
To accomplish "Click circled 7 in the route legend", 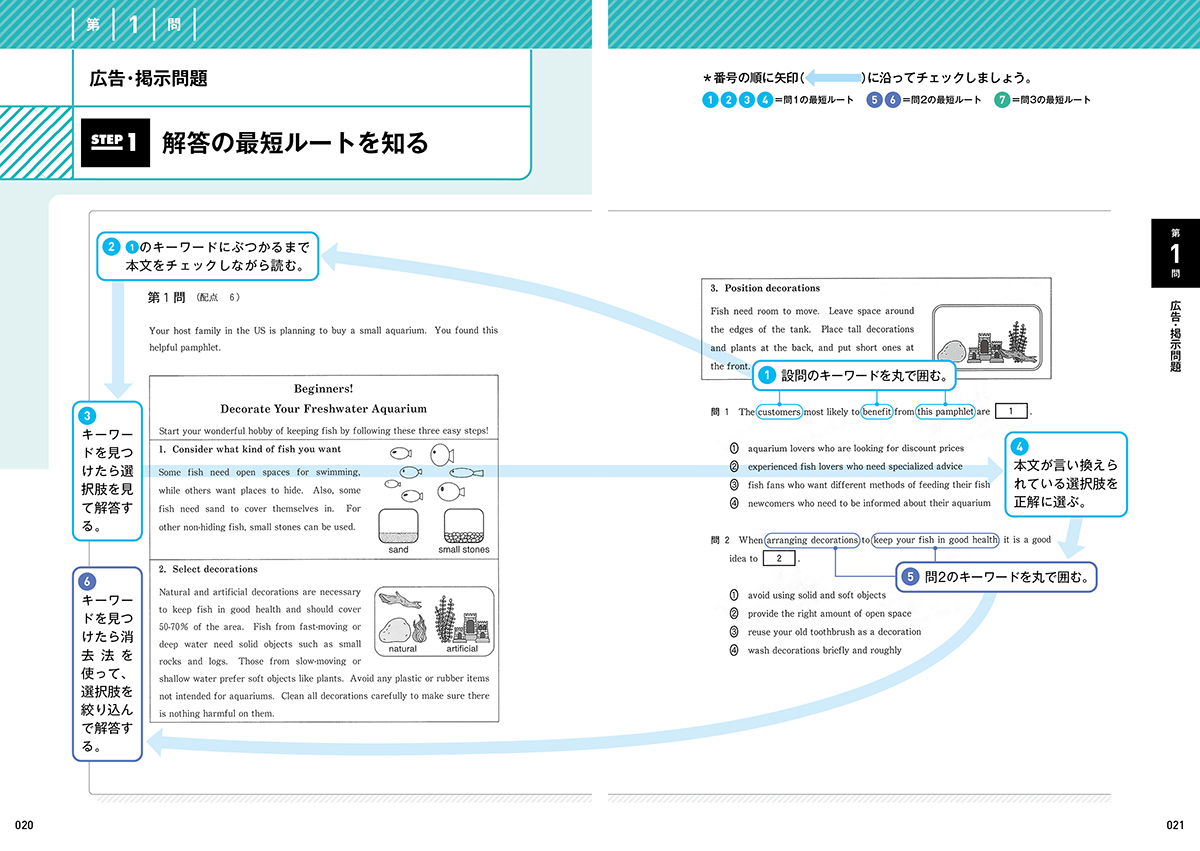I will (1002, 100).
